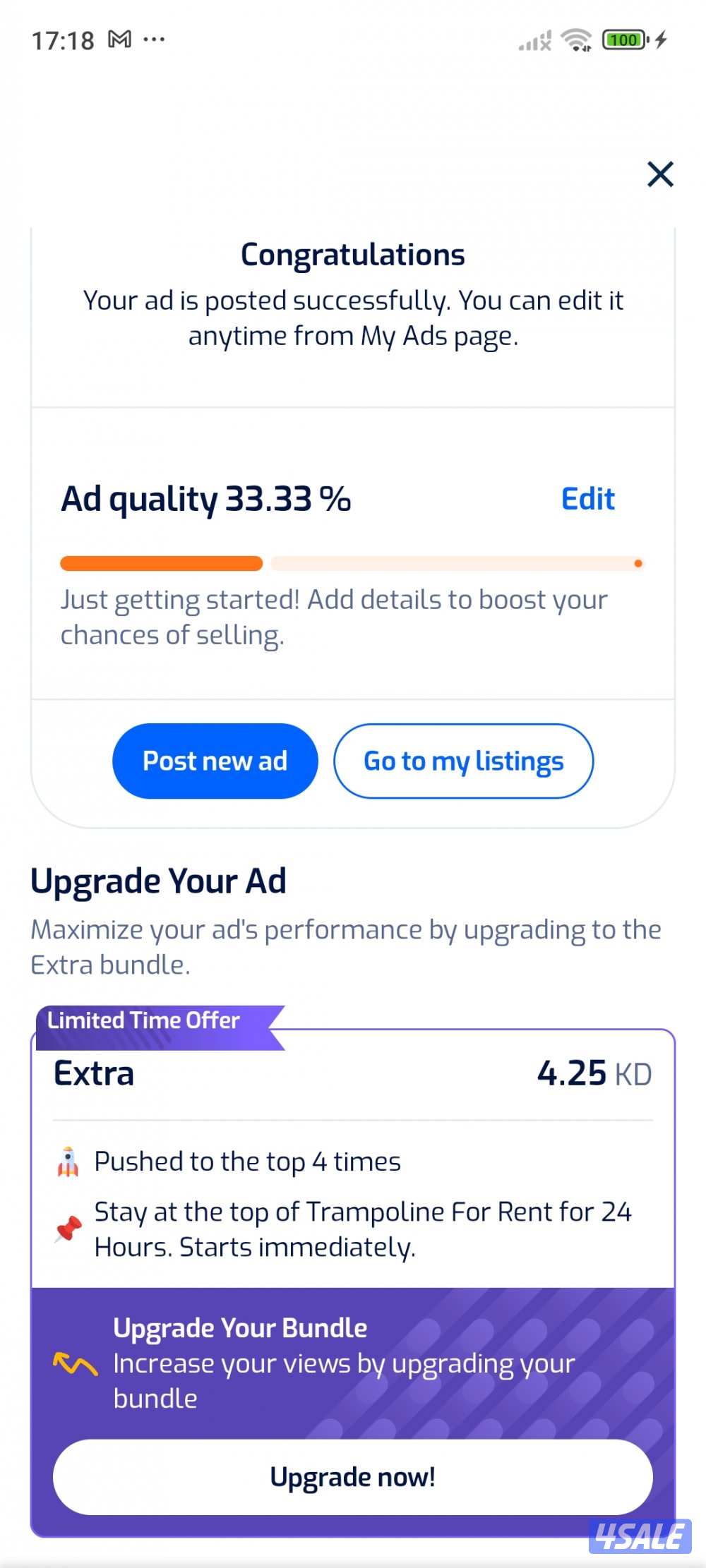Tap the battery indicator icon
This screenshot has width=706, height=1568.
click(x=624, y=40)
